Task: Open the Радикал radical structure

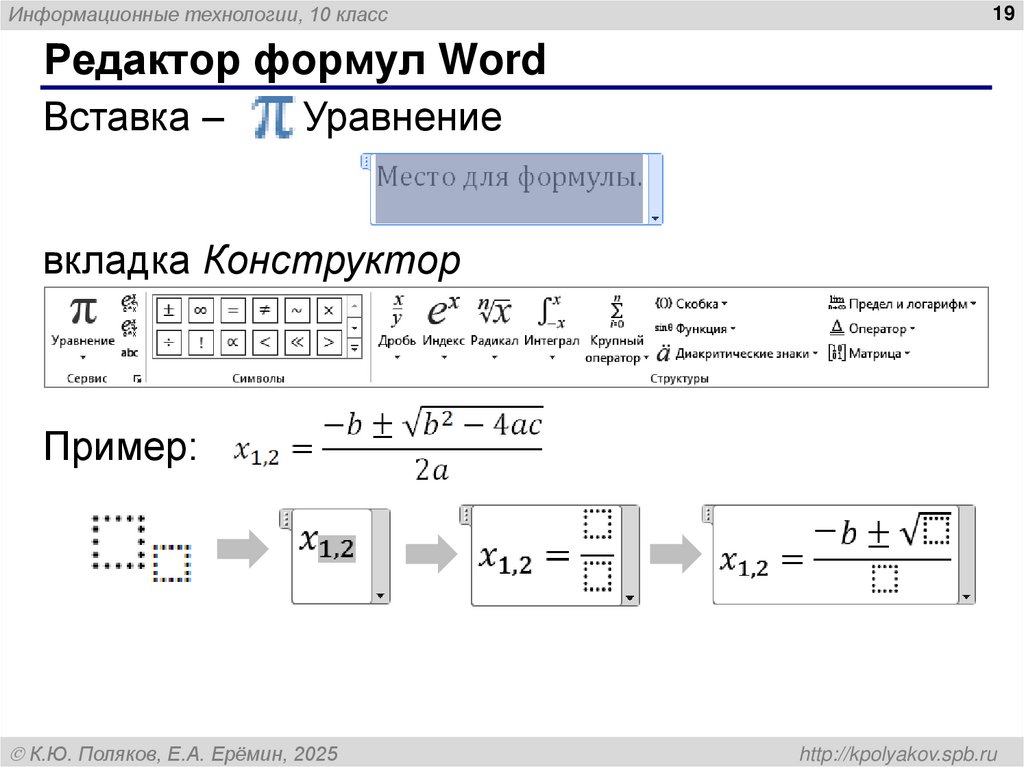Action: (x=494, y=327)
